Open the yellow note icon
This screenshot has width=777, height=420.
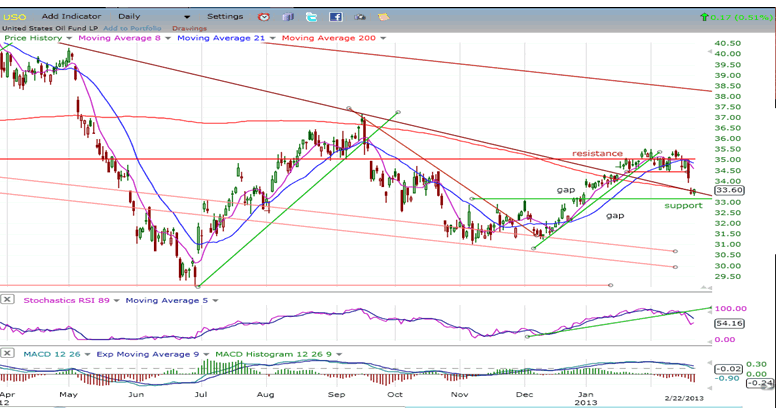point(382,17)
